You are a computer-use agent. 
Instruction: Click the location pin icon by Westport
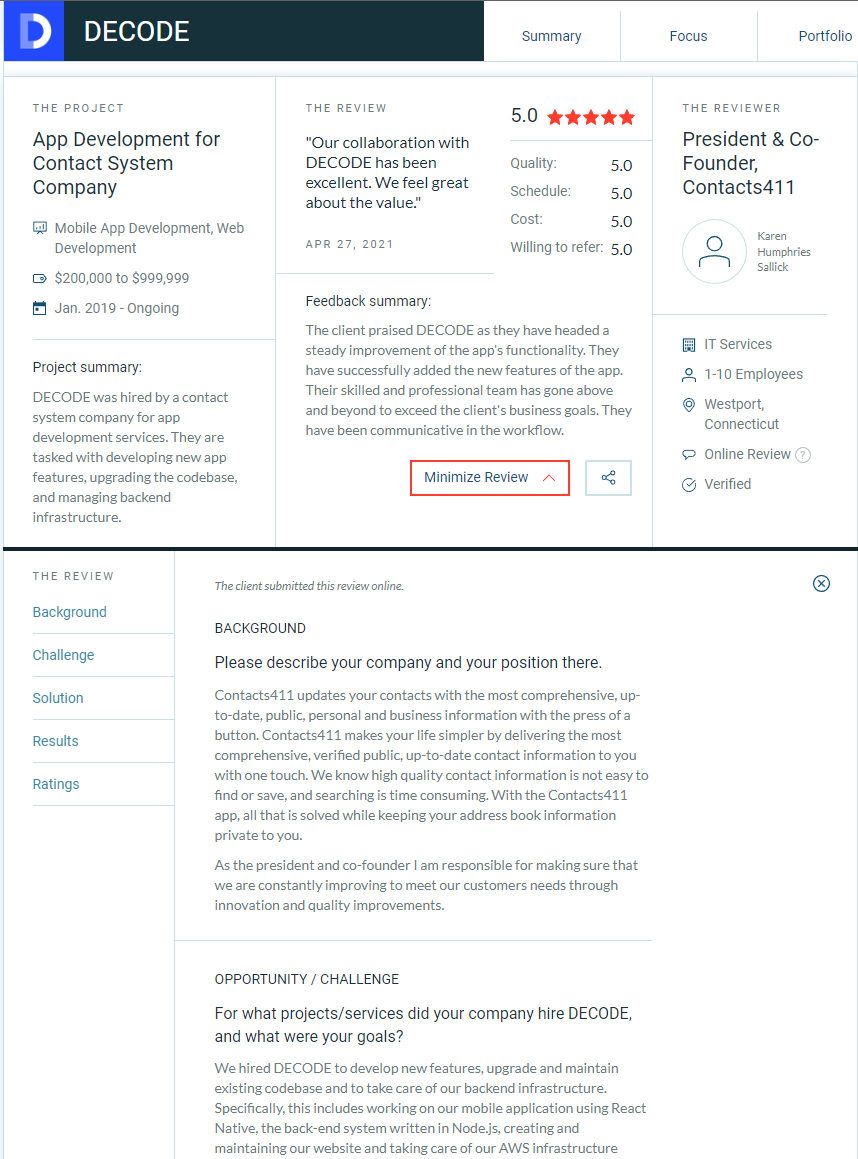point(689,405)
